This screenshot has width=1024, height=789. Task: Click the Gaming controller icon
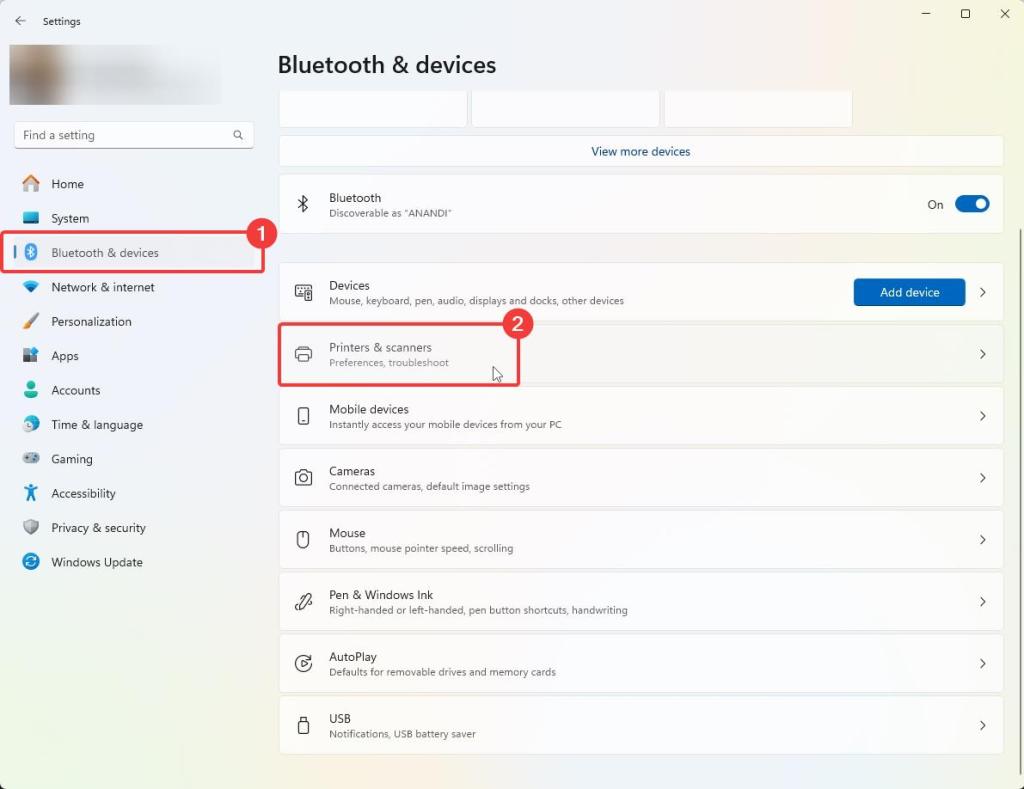pos(31,459)
